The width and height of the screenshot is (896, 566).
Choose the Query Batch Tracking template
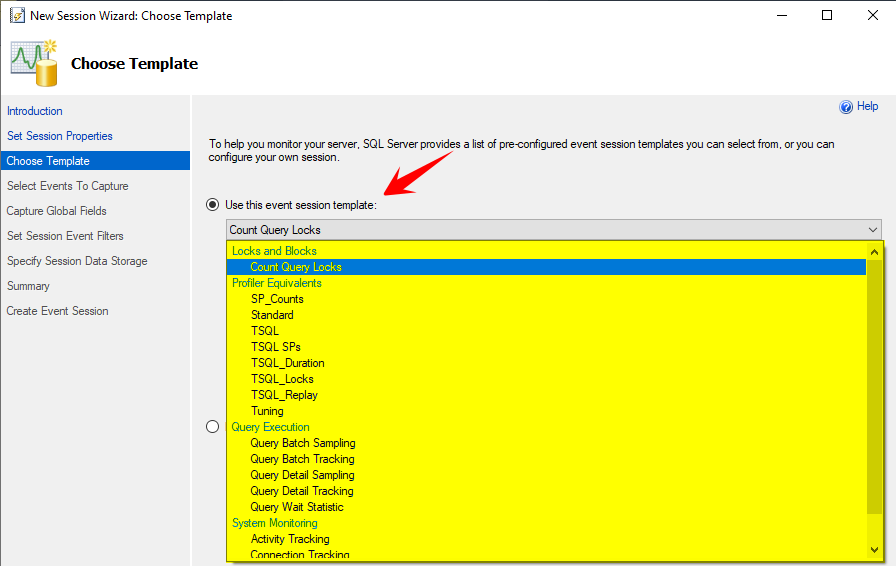(x=302, y=459)
